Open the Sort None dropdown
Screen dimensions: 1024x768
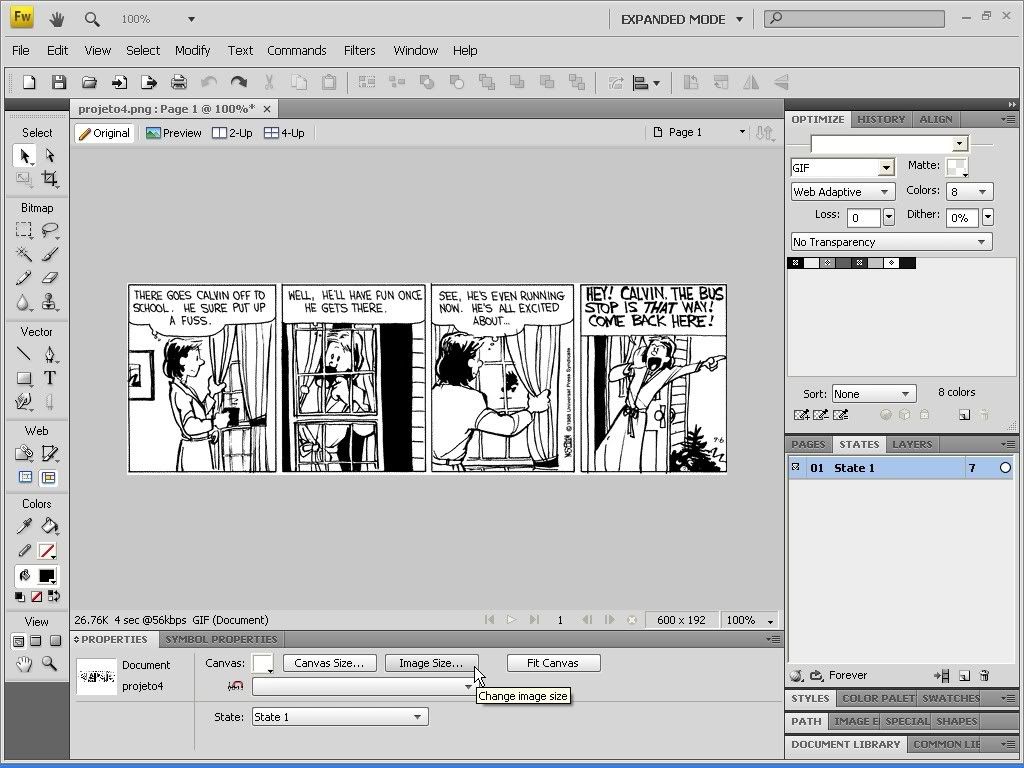coord(874,394)
